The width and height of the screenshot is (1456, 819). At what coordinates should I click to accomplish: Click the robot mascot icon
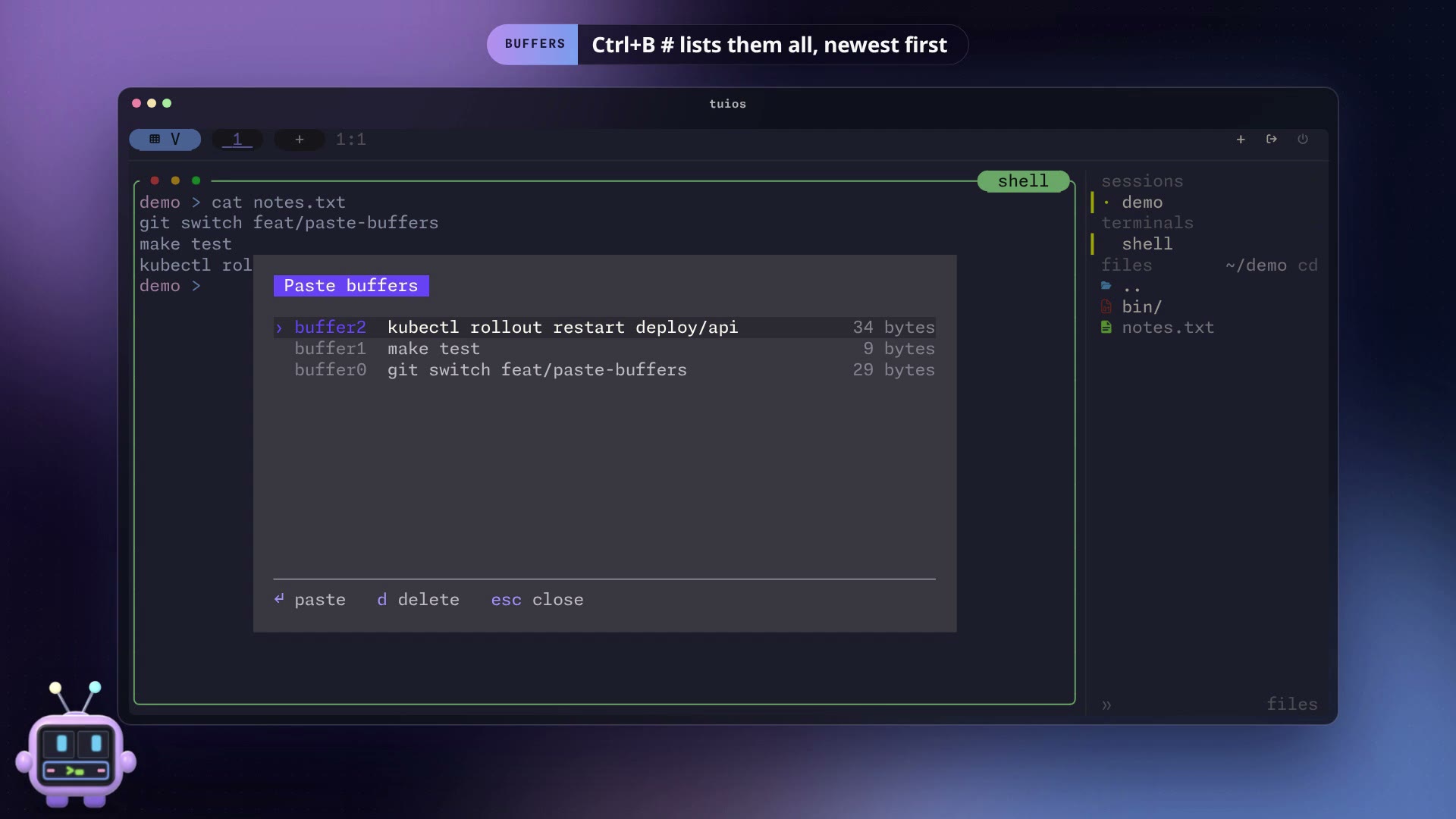pyautogui.click(x=76, y=745)
